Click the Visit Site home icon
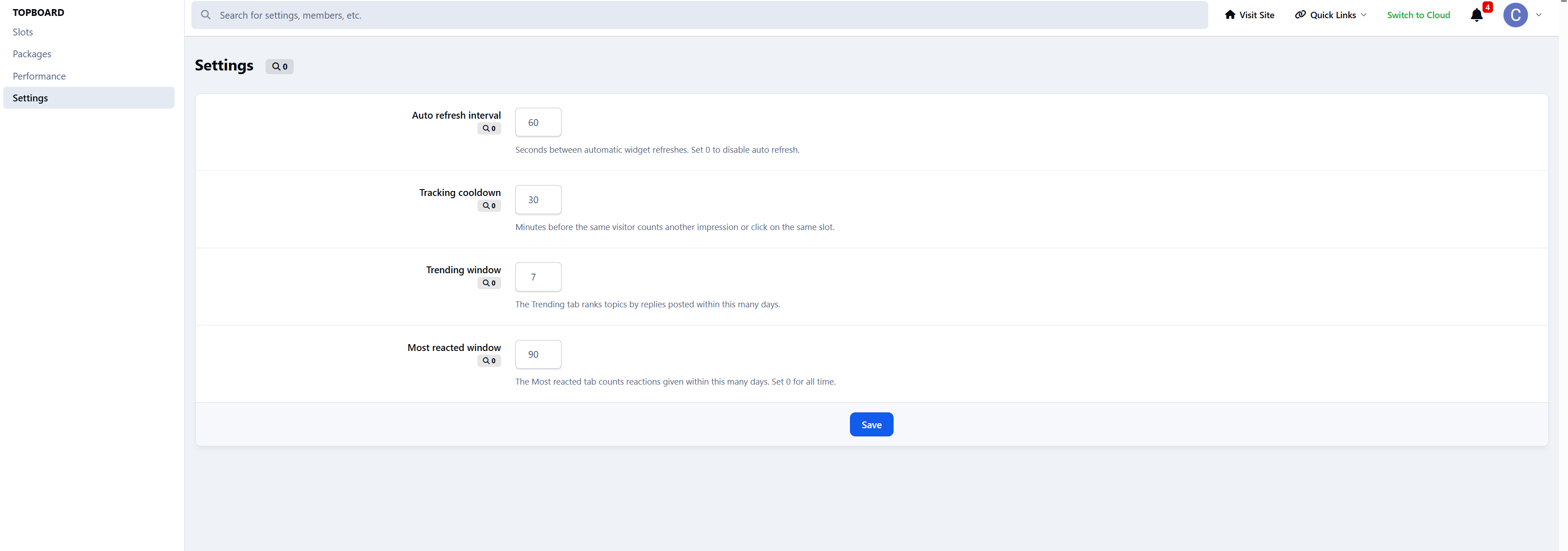 coord(1230,15)
